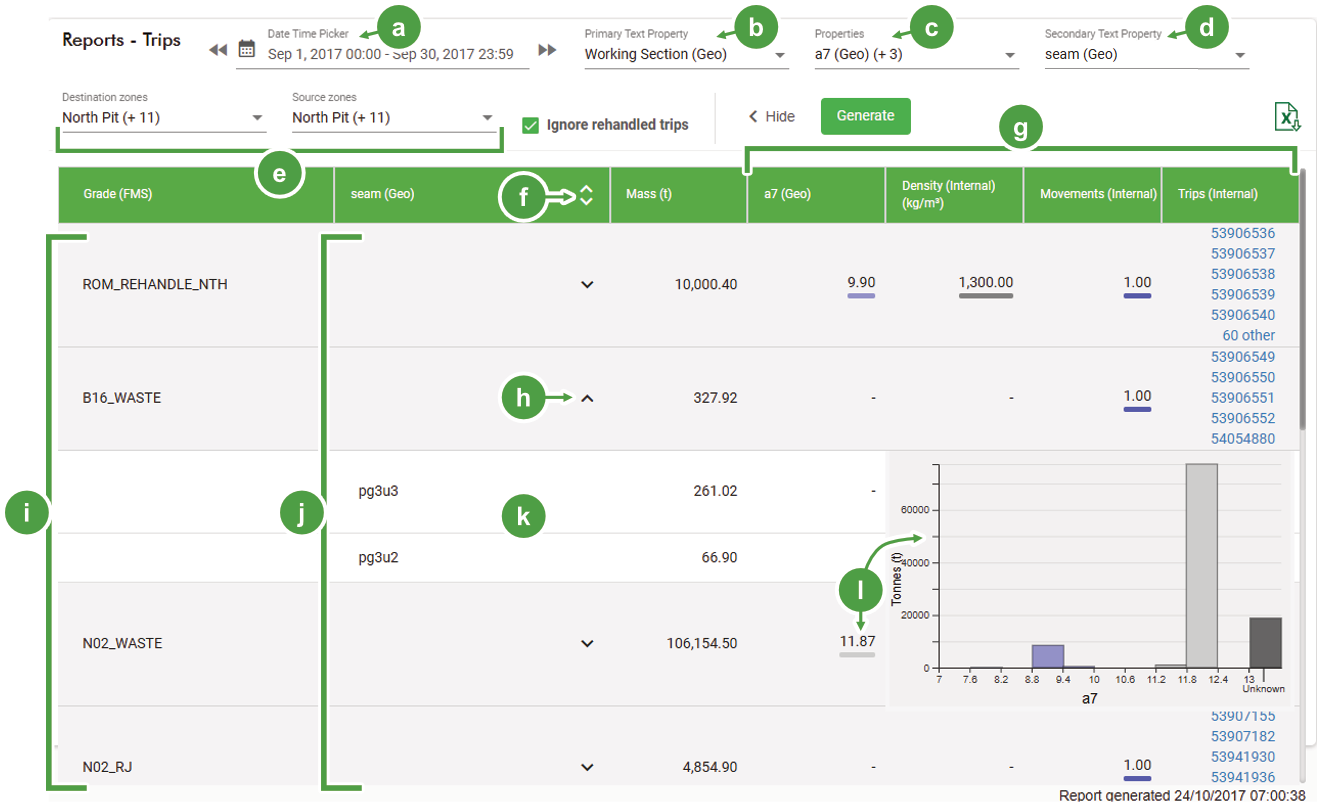The image size is (1317, 808).
Task: Click Movements (Internal) column header
Action: click(1093, 195)
